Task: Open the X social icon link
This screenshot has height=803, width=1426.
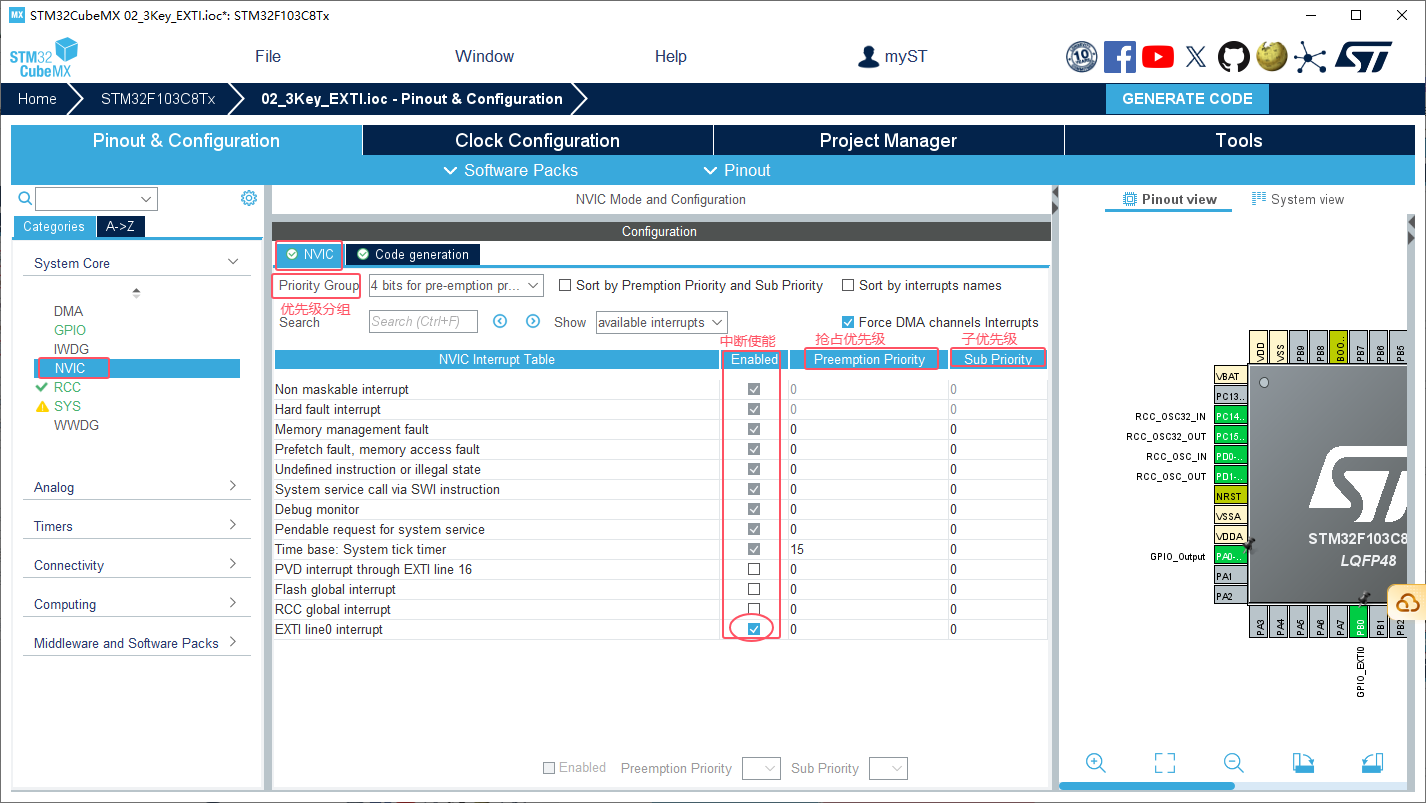Action: tap(1196, 56)
